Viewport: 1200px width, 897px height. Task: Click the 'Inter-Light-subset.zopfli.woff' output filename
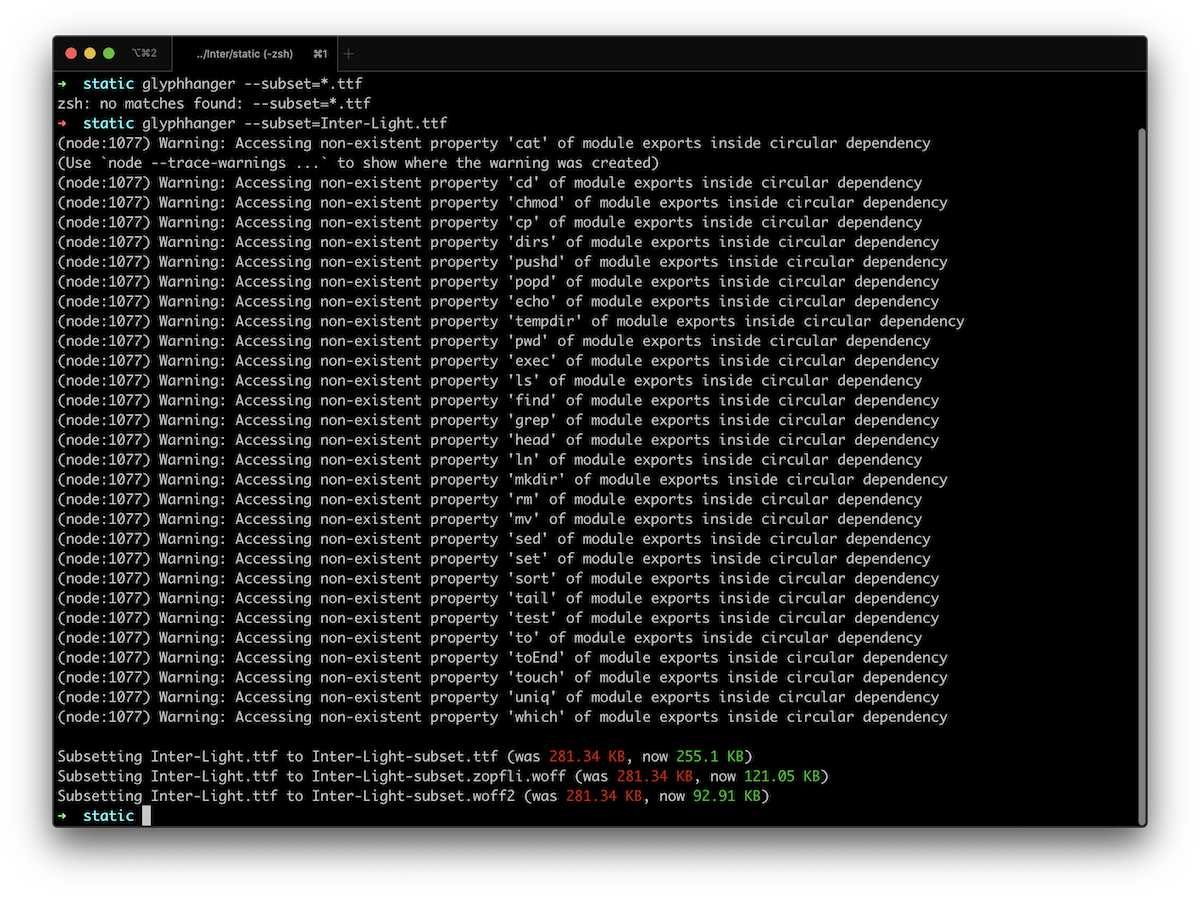click(x=439, y=776)
